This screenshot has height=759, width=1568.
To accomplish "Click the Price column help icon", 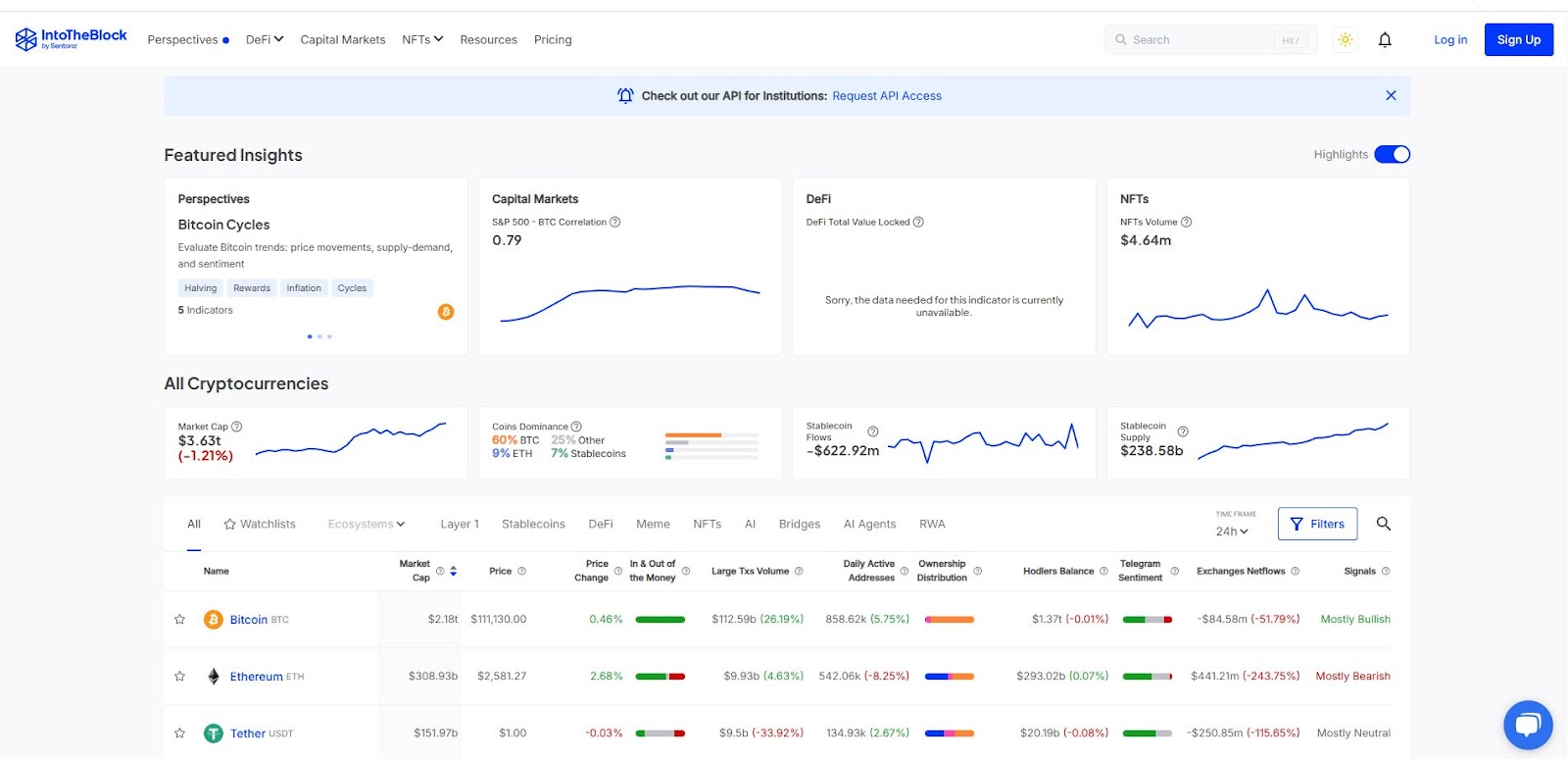I will point(521,571).
